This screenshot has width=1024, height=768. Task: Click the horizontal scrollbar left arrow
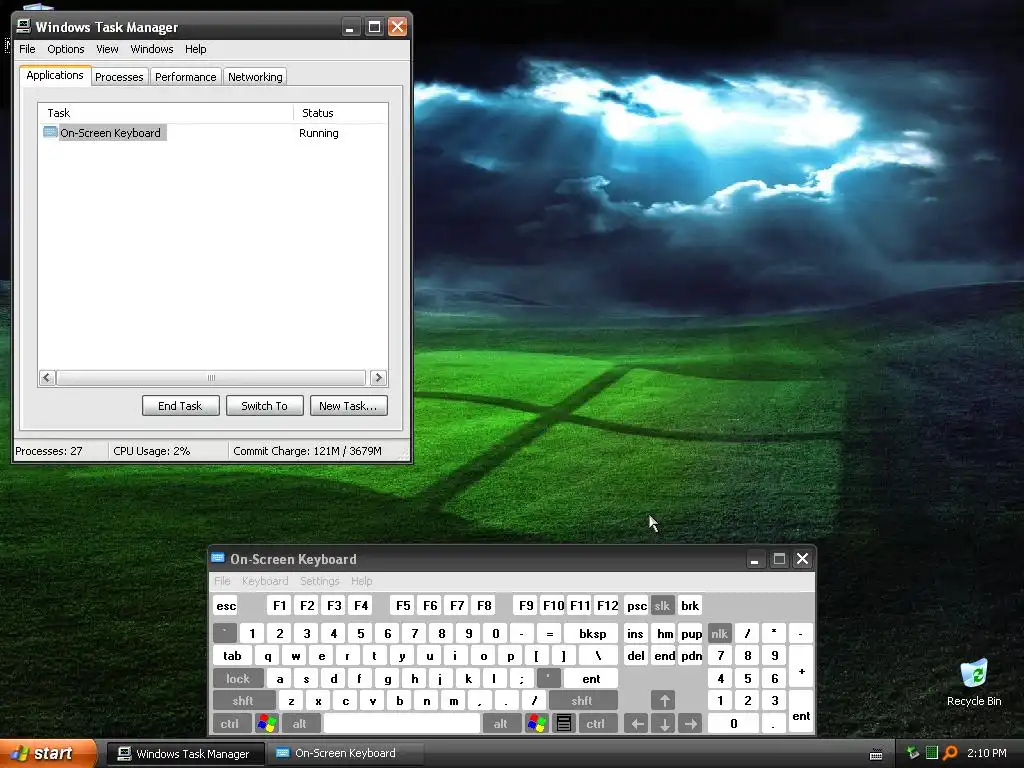pos(46,377)
